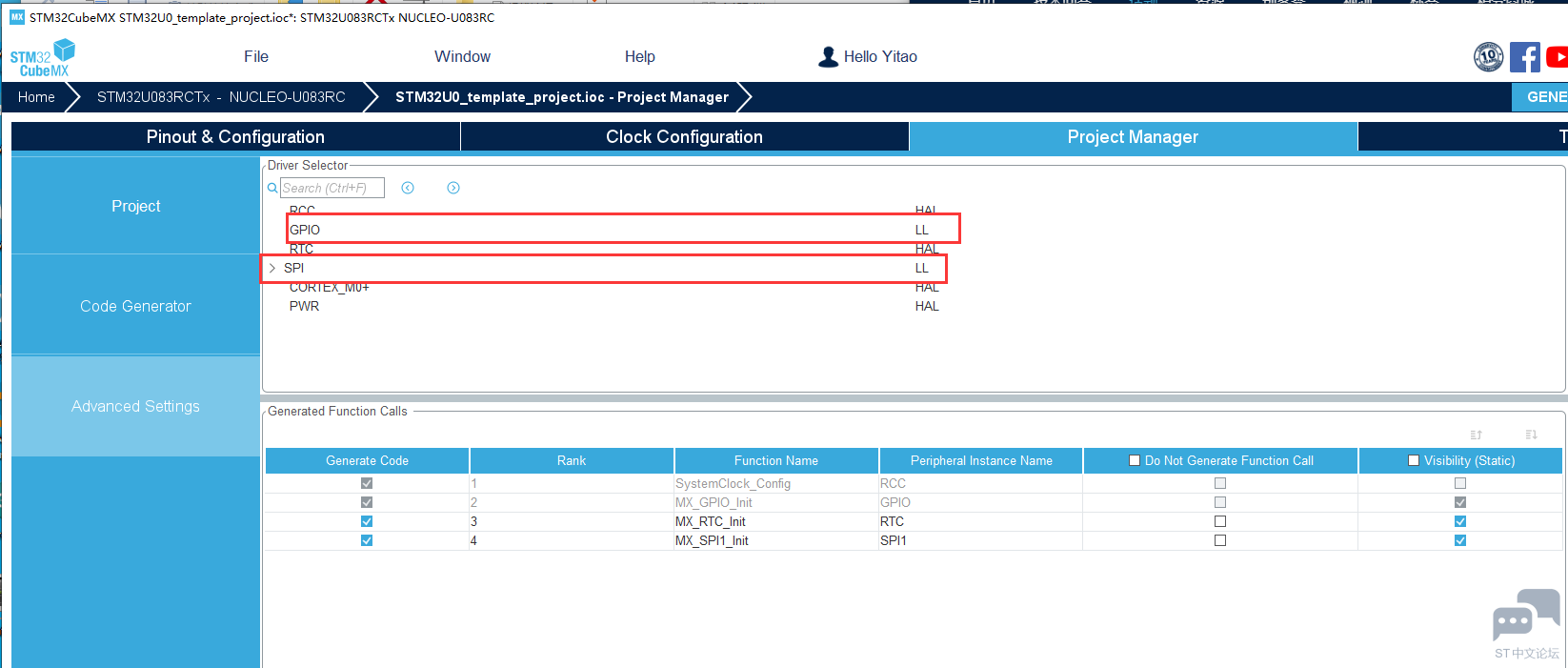1568x668 pixels.
Task: Open the ST forum chat bubble icon
Action: [1526, 616]
